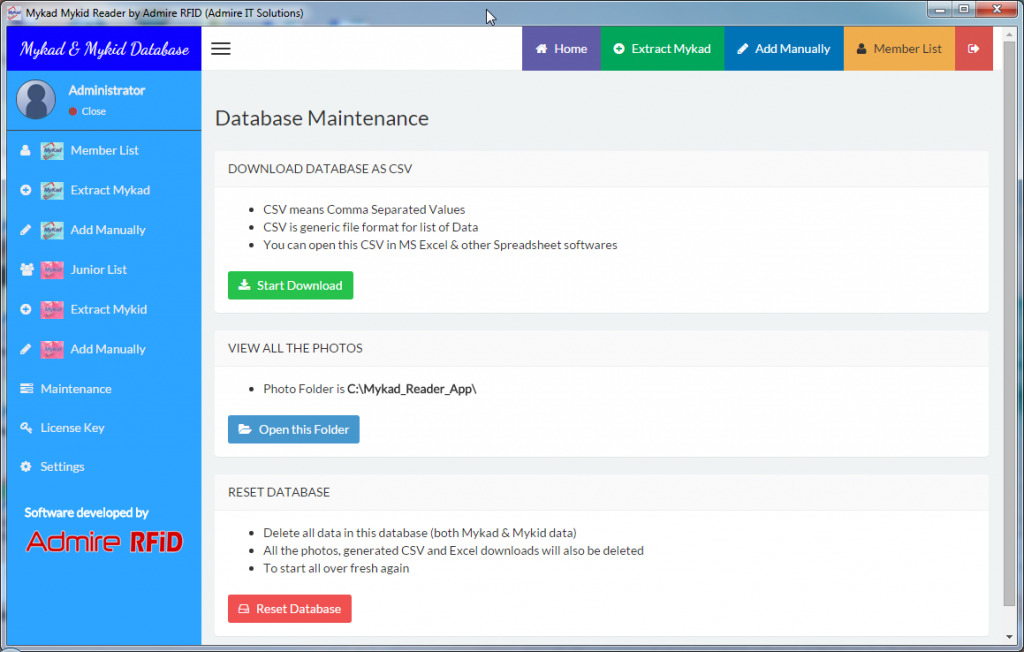
Task: Open Settings in the sidebar
Action: coord(62,467)
